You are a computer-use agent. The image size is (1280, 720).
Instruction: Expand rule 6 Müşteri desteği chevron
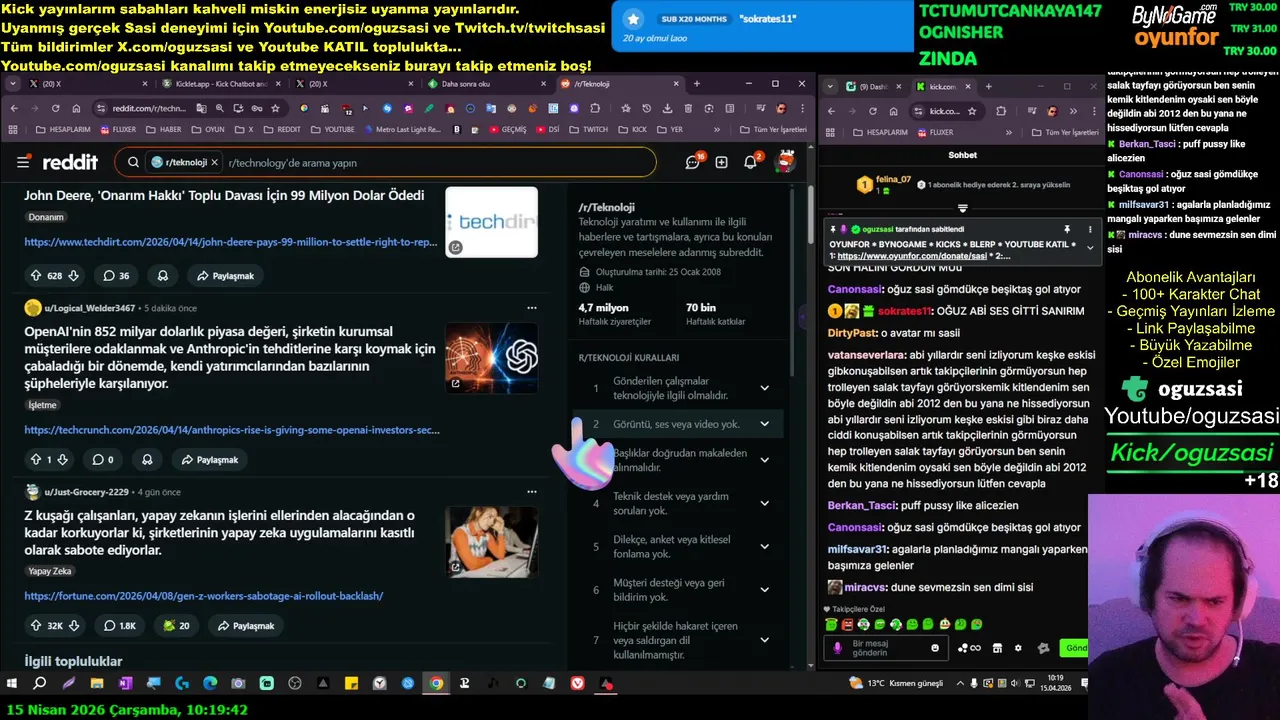coord(765,590)
